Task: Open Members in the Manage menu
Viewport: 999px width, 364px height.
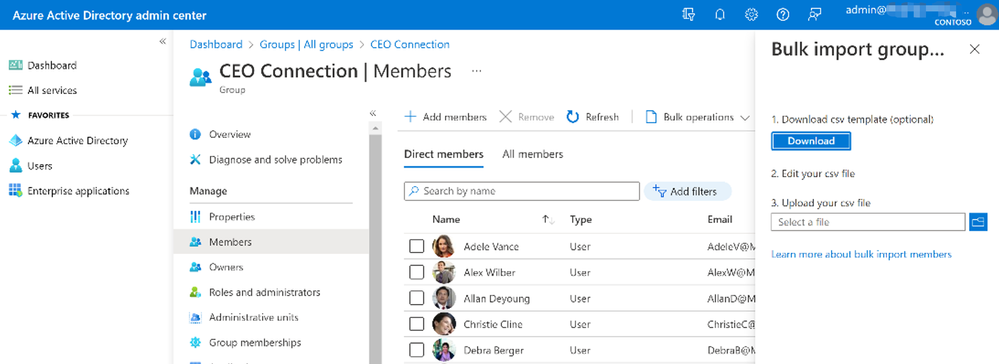Action: (x=271, y=242)
